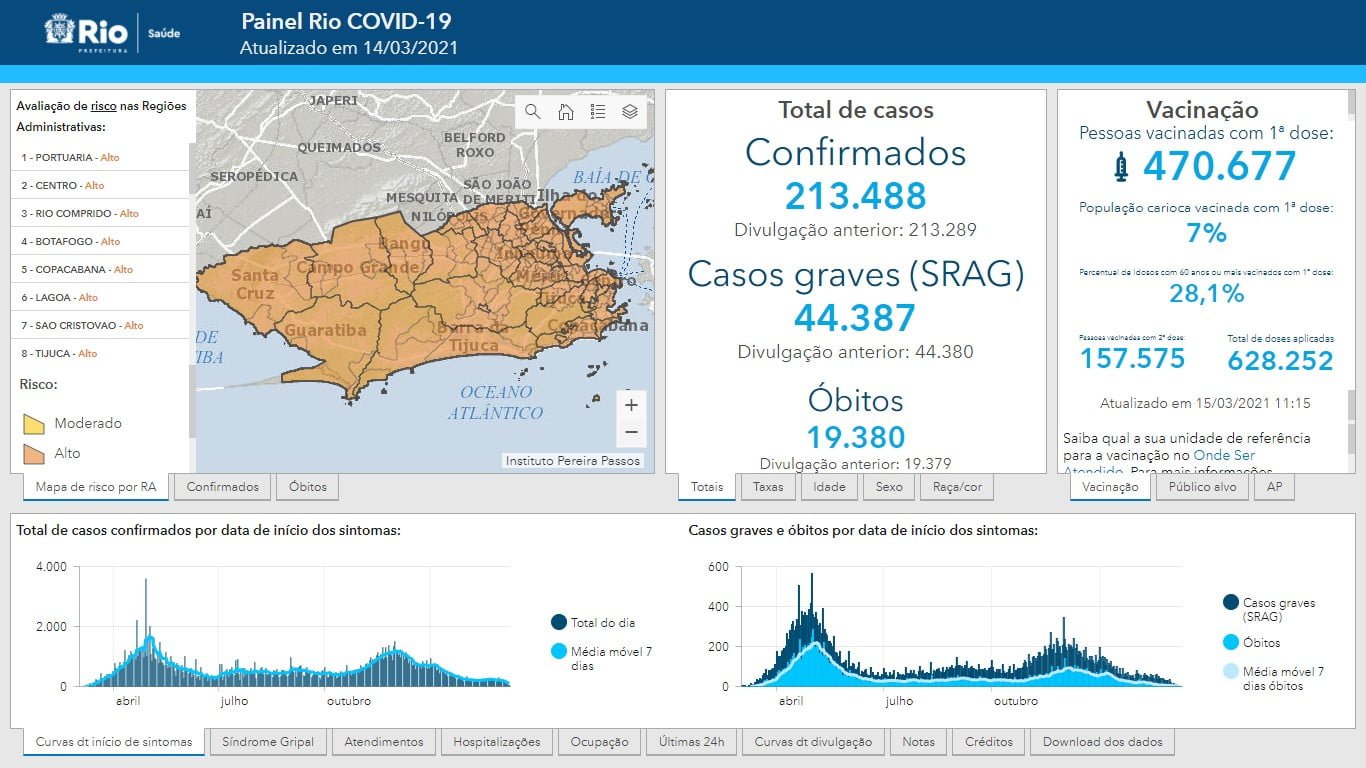Click the vaccination syringe icon

point(1121,167)
